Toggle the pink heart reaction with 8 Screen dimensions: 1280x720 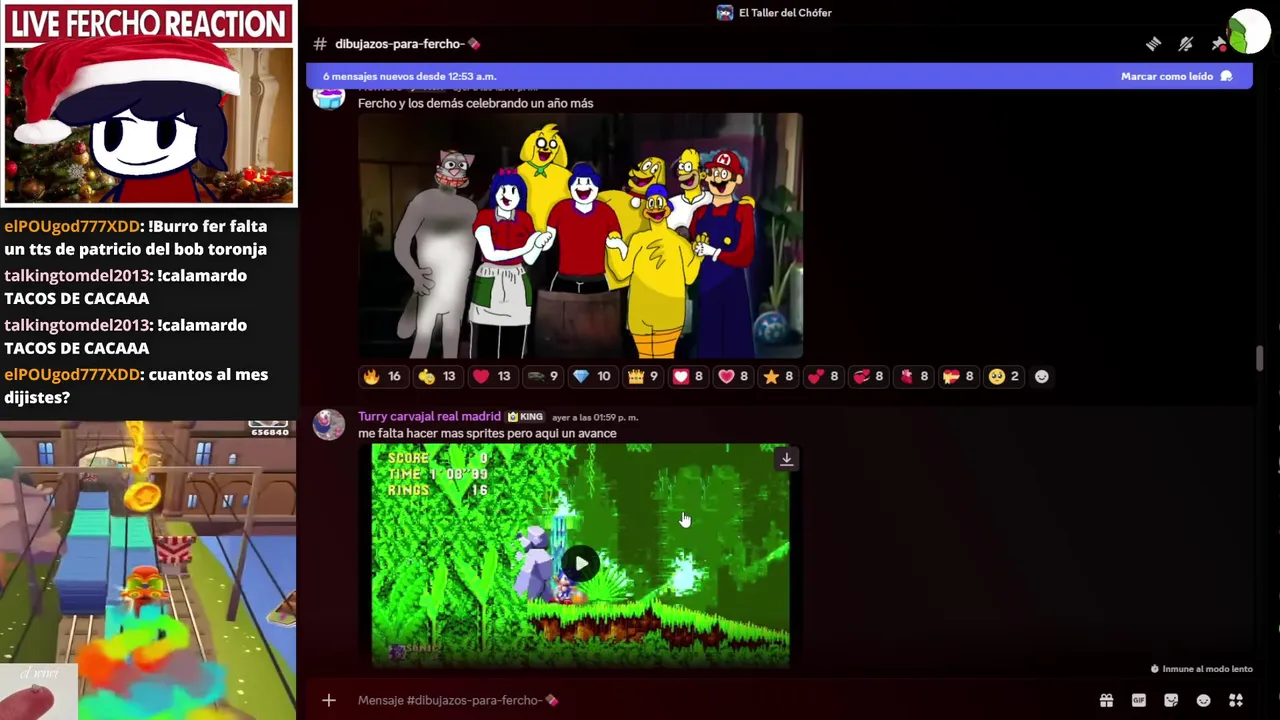pos(733,376)
